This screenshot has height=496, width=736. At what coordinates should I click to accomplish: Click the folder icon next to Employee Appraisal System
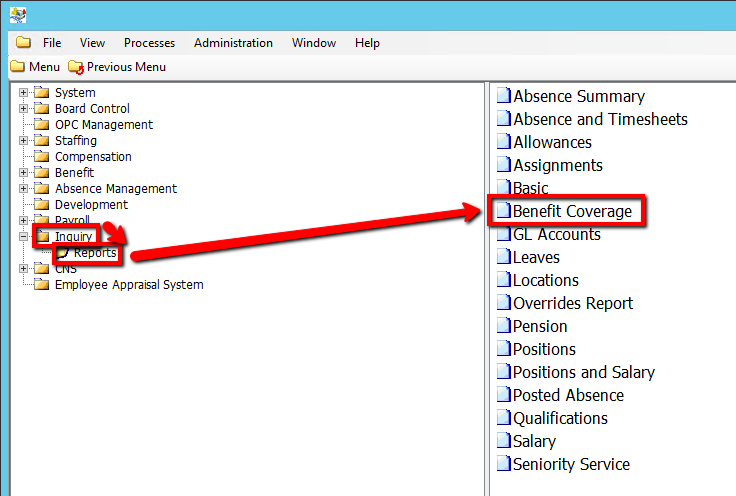pyautogui.click(x=41, y=285)
